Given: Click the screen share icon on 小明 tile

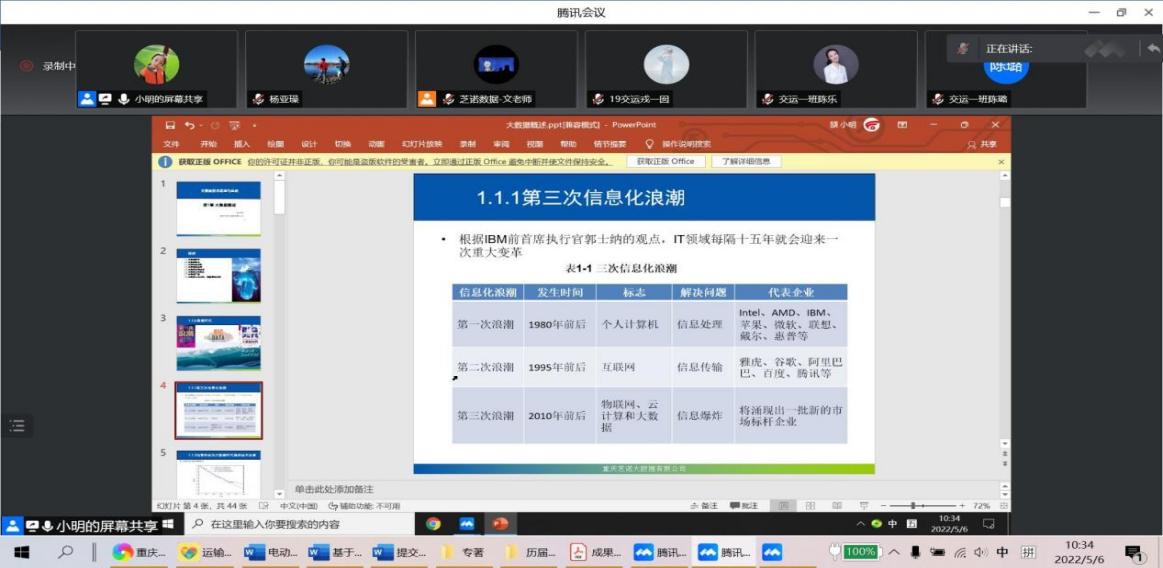Looking at the screenshot, I should pos(105,99).
